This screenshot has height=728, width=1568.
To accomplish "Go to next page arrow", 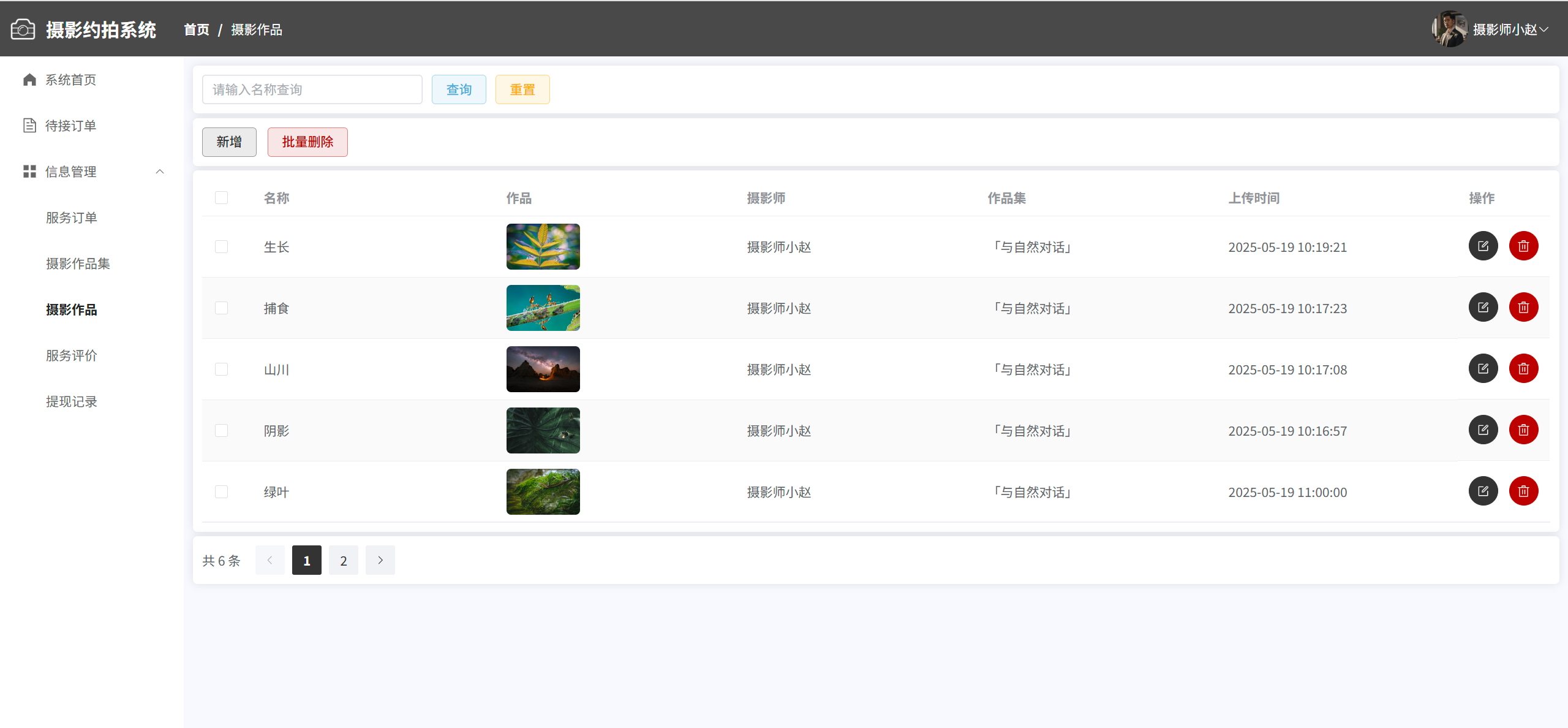I will (x=380, y=560).
